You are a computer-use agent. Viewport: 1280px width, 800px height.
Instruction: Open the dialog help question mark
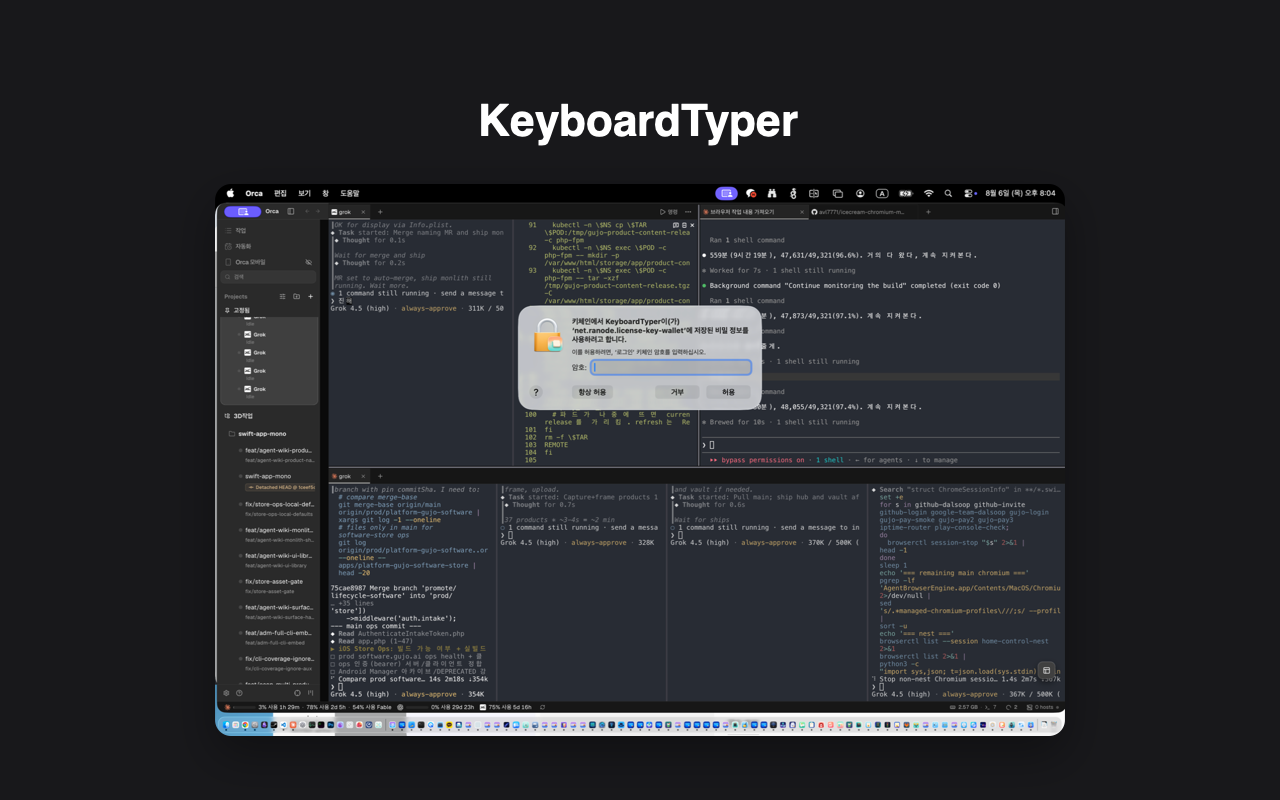pyautogui.click(x=536, y=392)
